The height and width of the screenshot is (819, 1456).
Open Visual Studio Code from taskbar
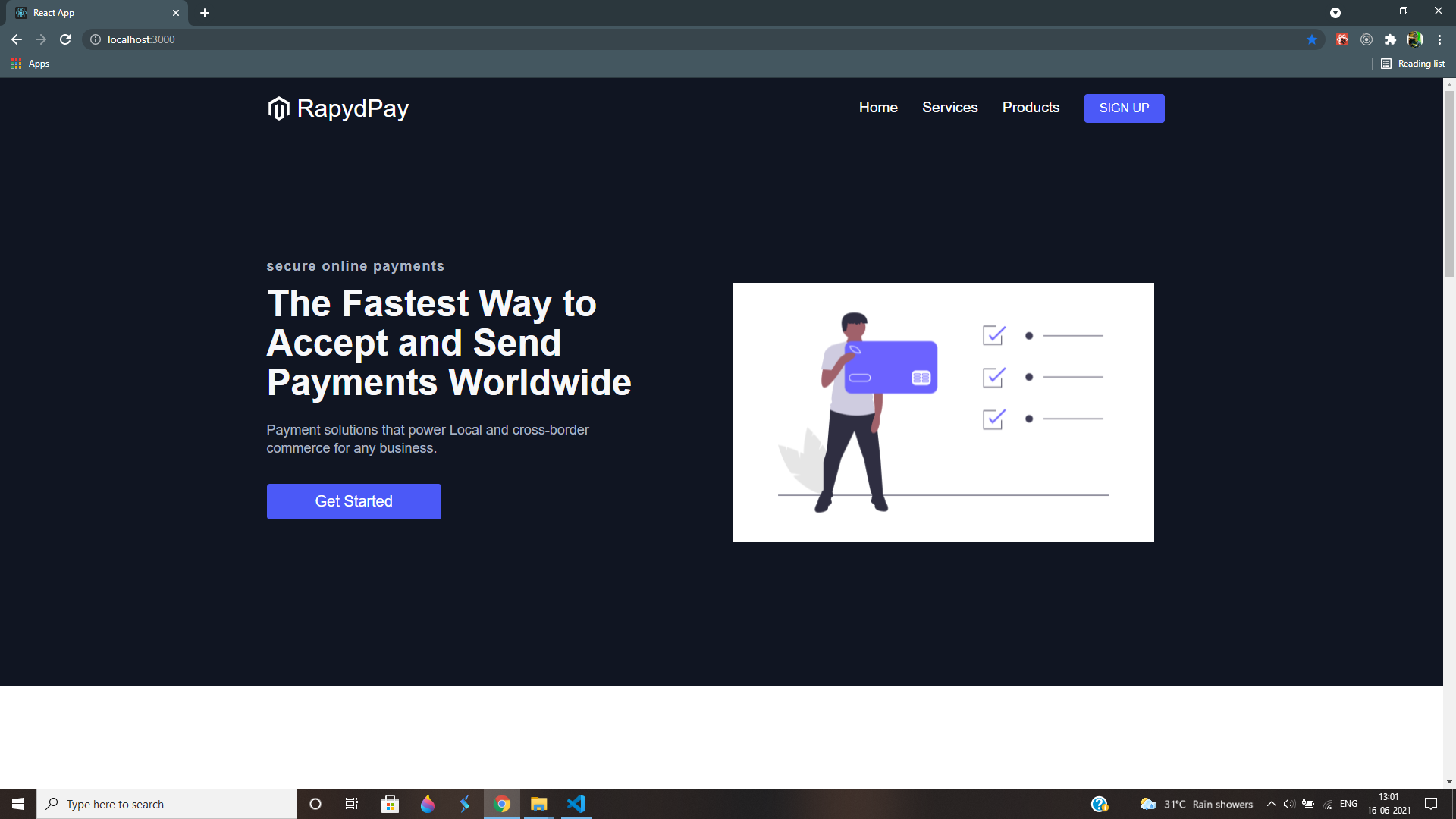pyautogui.click(x=576, y=804)
